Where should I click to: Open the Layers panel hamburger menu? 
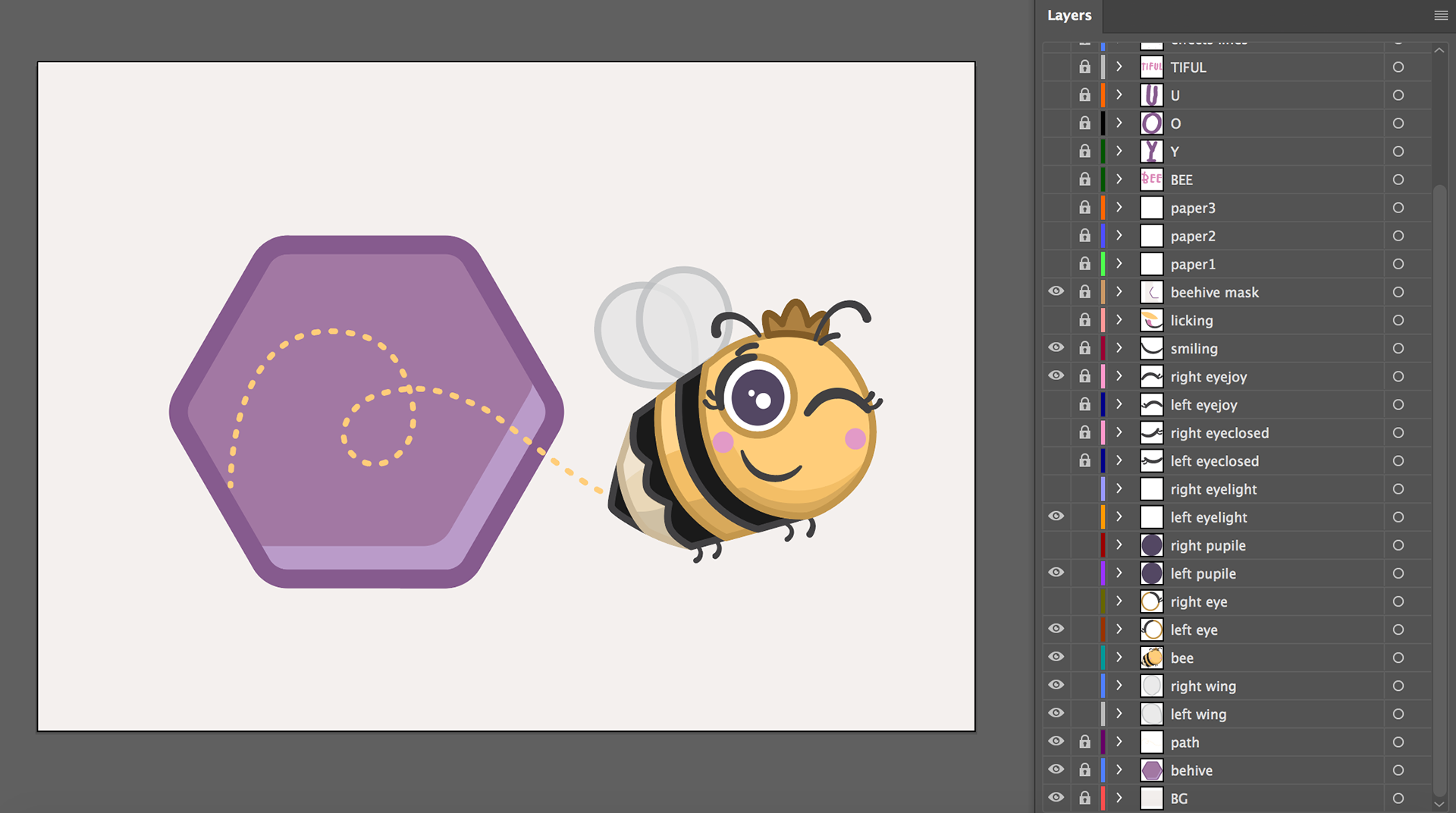pos(1440,15)
